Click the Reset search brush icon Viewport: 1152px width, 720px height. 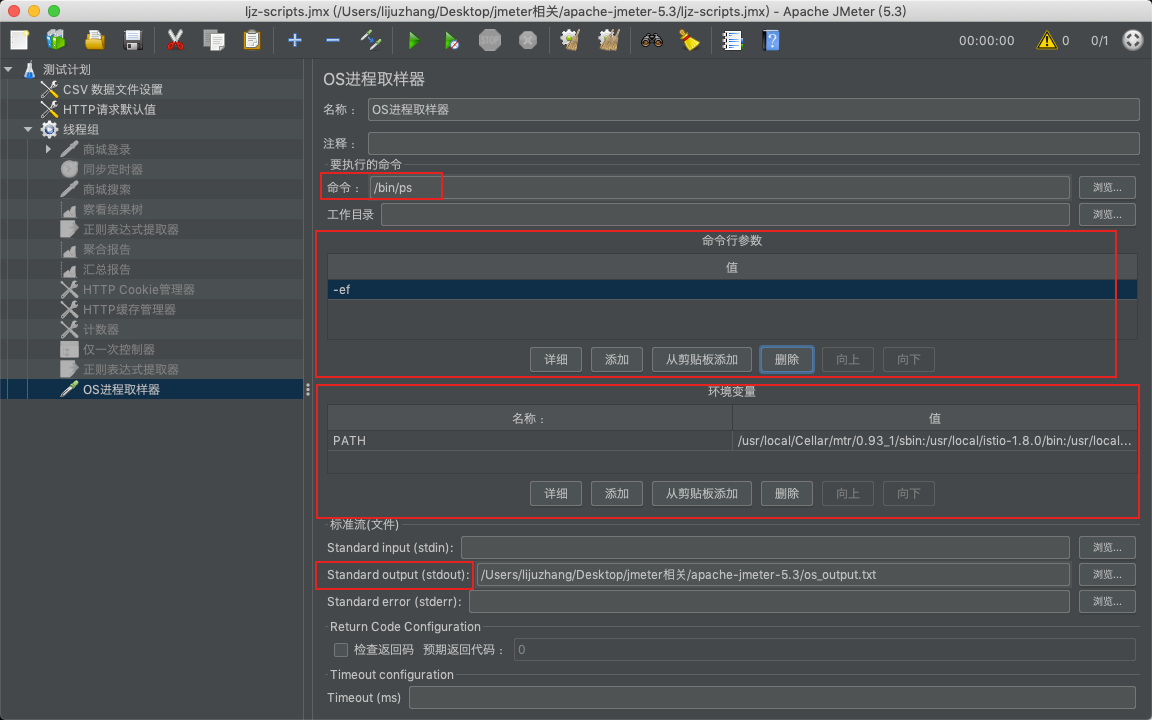pos(689,40)
